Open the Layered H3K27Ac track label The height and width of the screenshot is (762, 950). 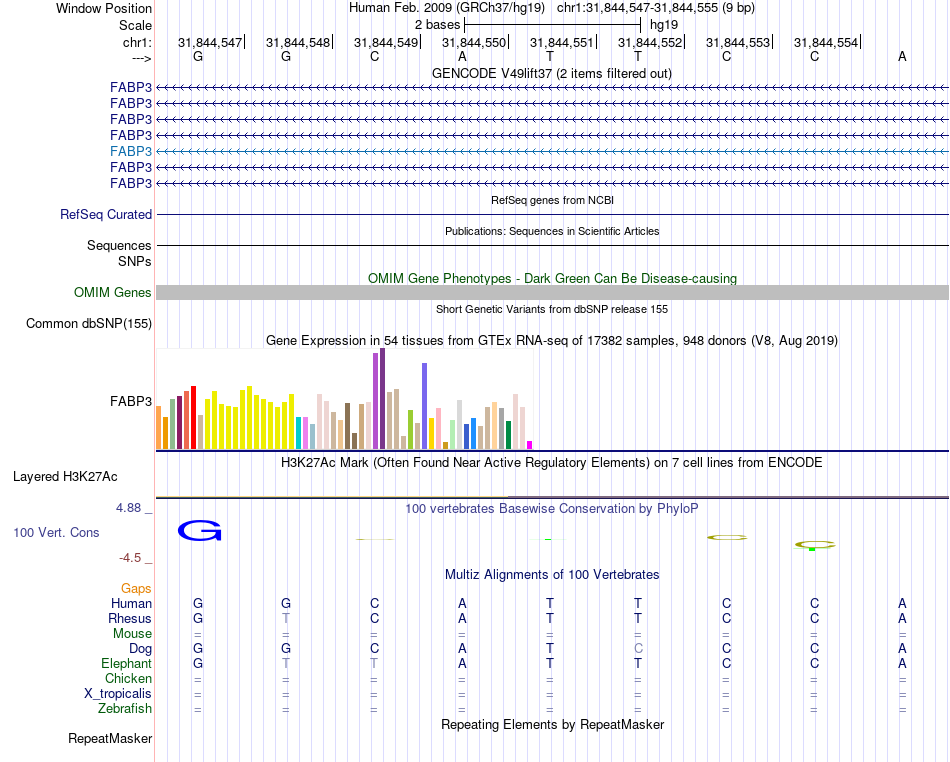click(x=65, y=477)
